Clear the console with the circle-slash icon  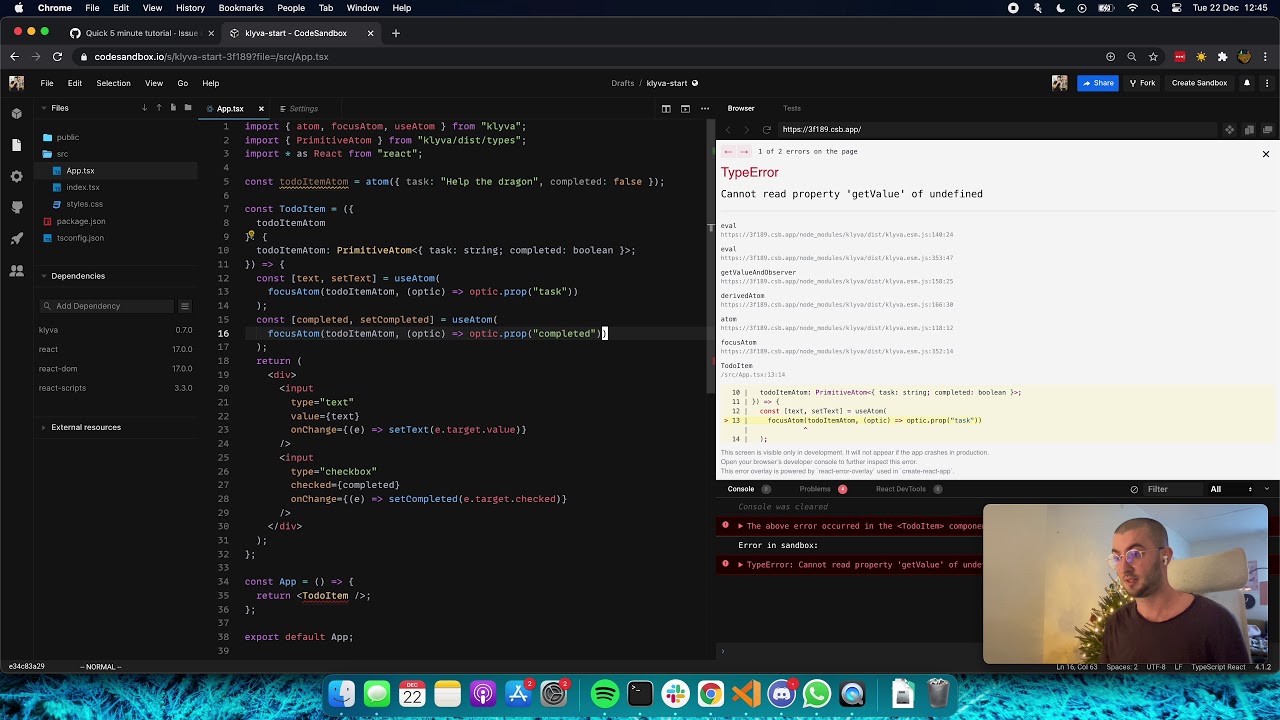pyautogui.click(x=1134, y=489)
